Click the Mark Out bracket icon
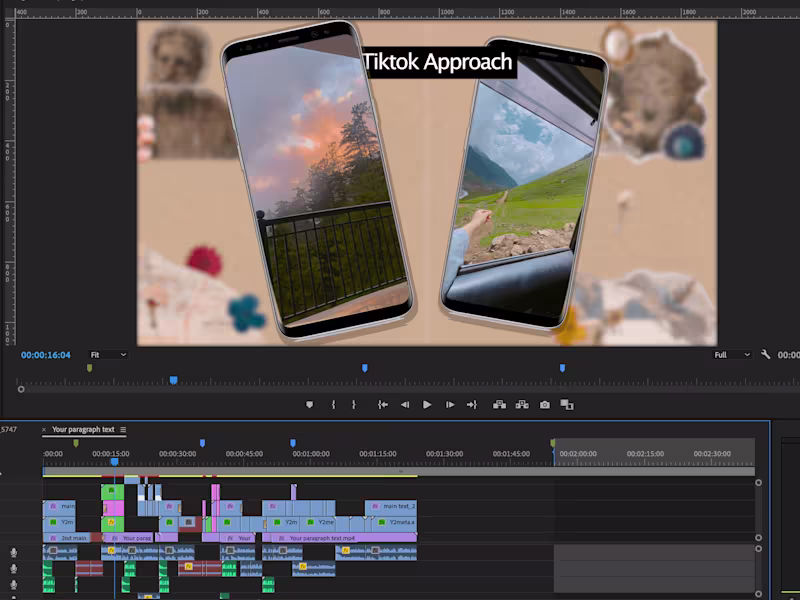800x600 pixels. pos(354,405)
